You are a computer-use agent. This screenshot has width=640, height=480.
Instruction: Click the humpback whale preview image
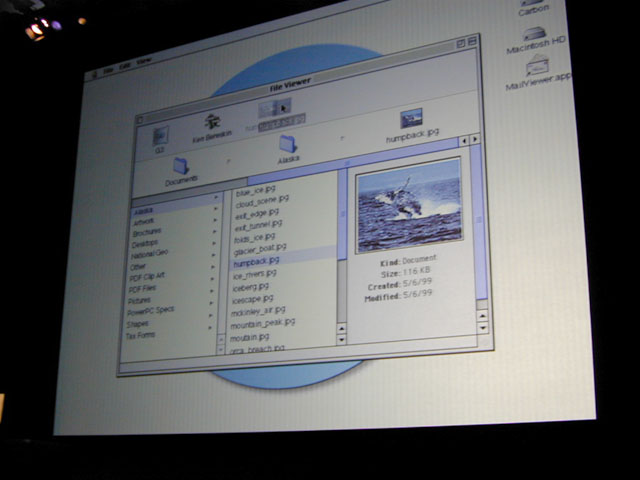pos(409,205)
